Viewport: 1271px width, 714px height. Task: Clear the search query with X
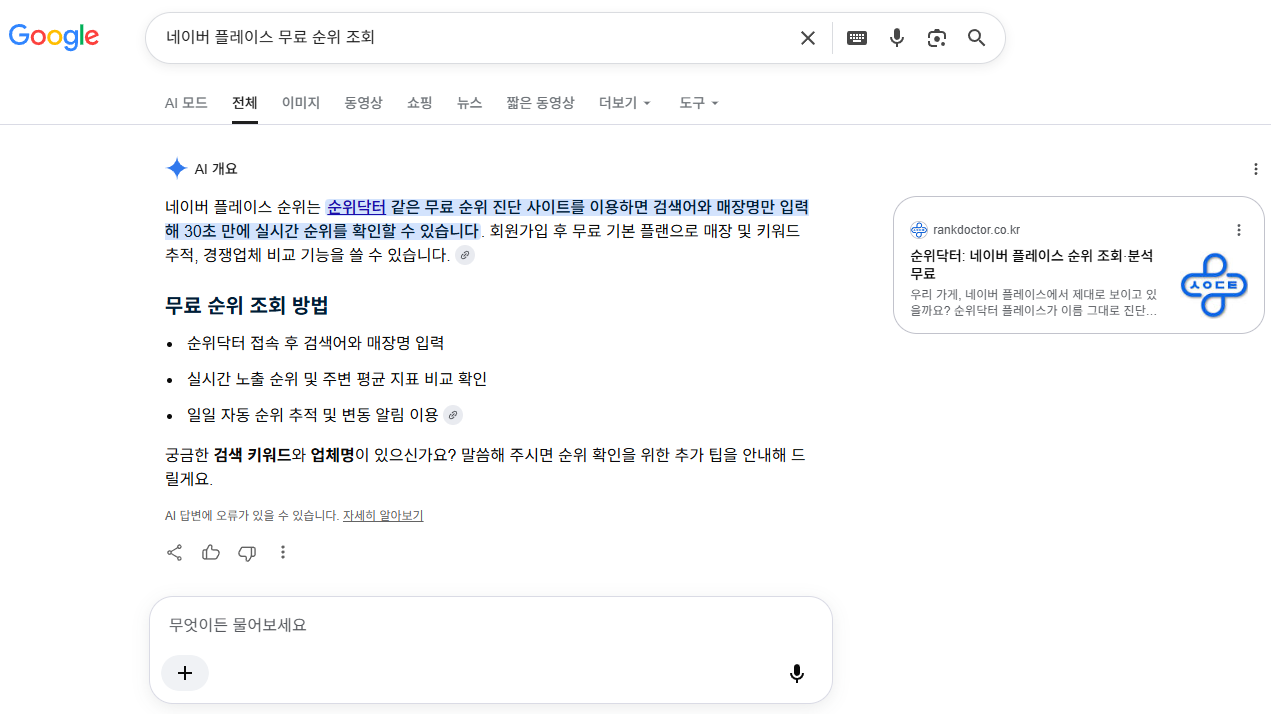tap(808, 38)
